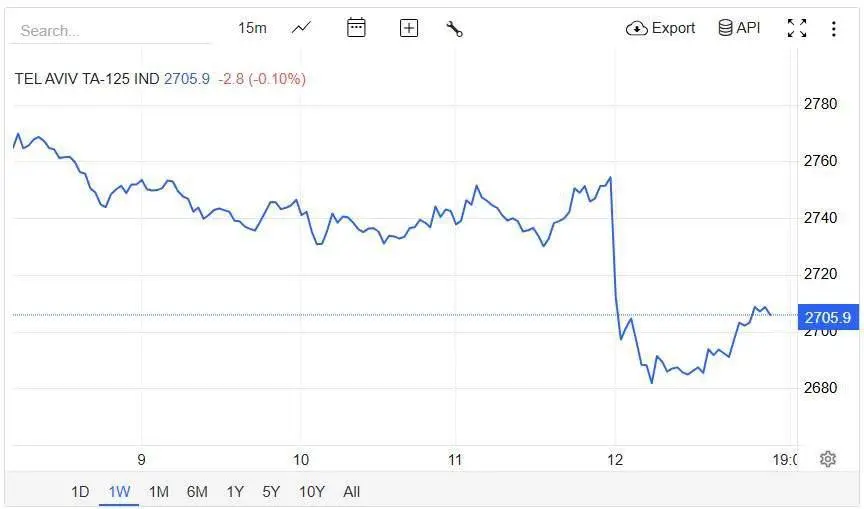Switch to the 6M range
This screenshot has height=509, width=864.
[x=197, y=491]
